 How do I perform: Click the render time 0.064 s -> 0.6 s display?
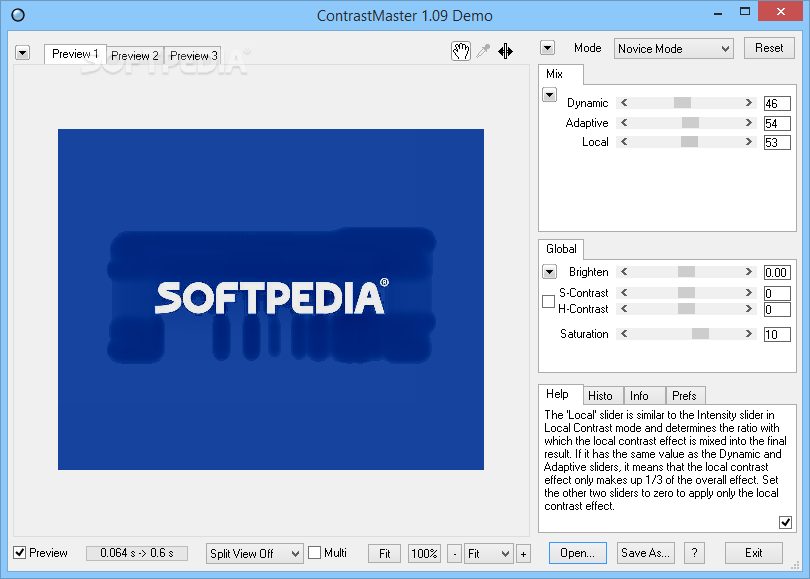pyautogui.click(x=137, y=553)
